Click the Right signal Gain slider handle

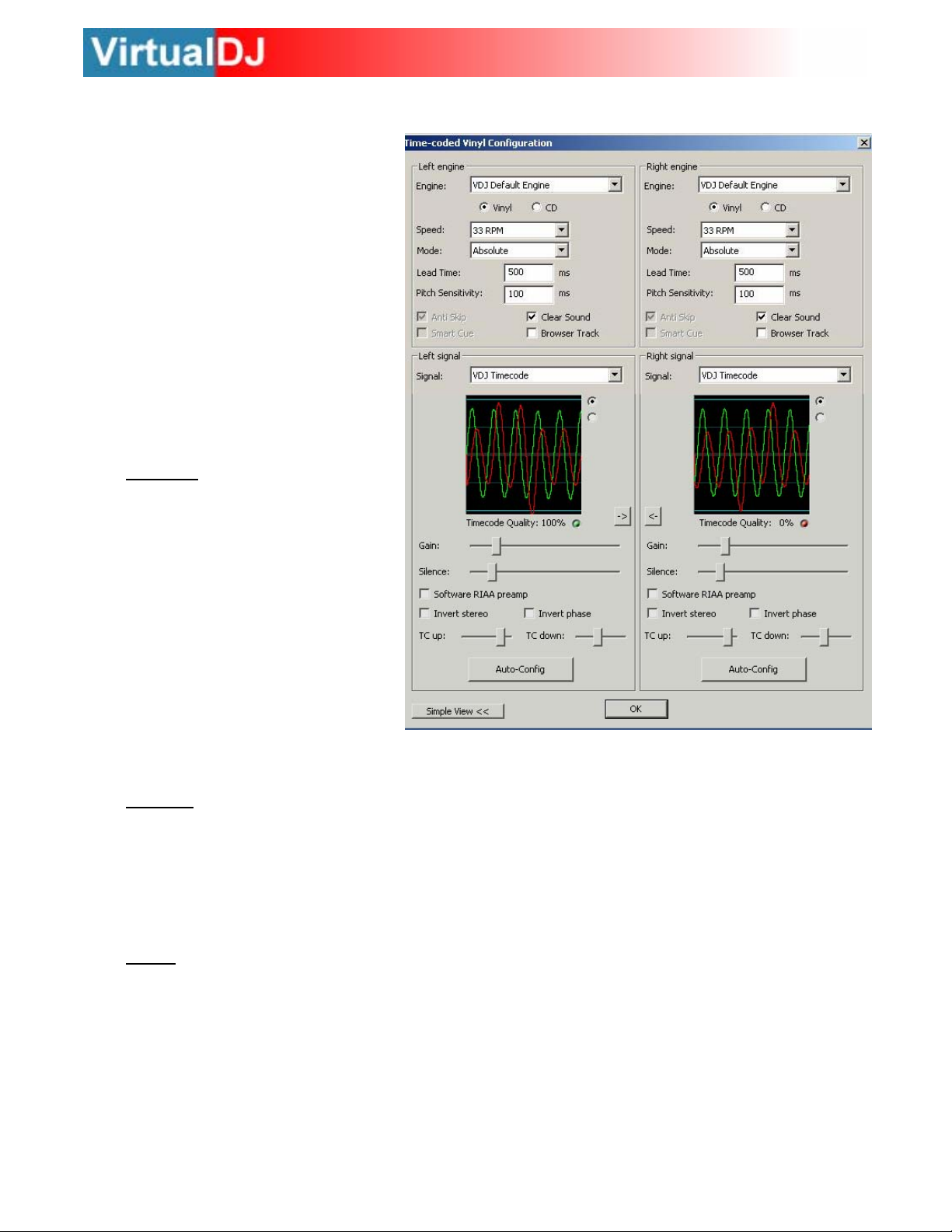tap(725, 546)
